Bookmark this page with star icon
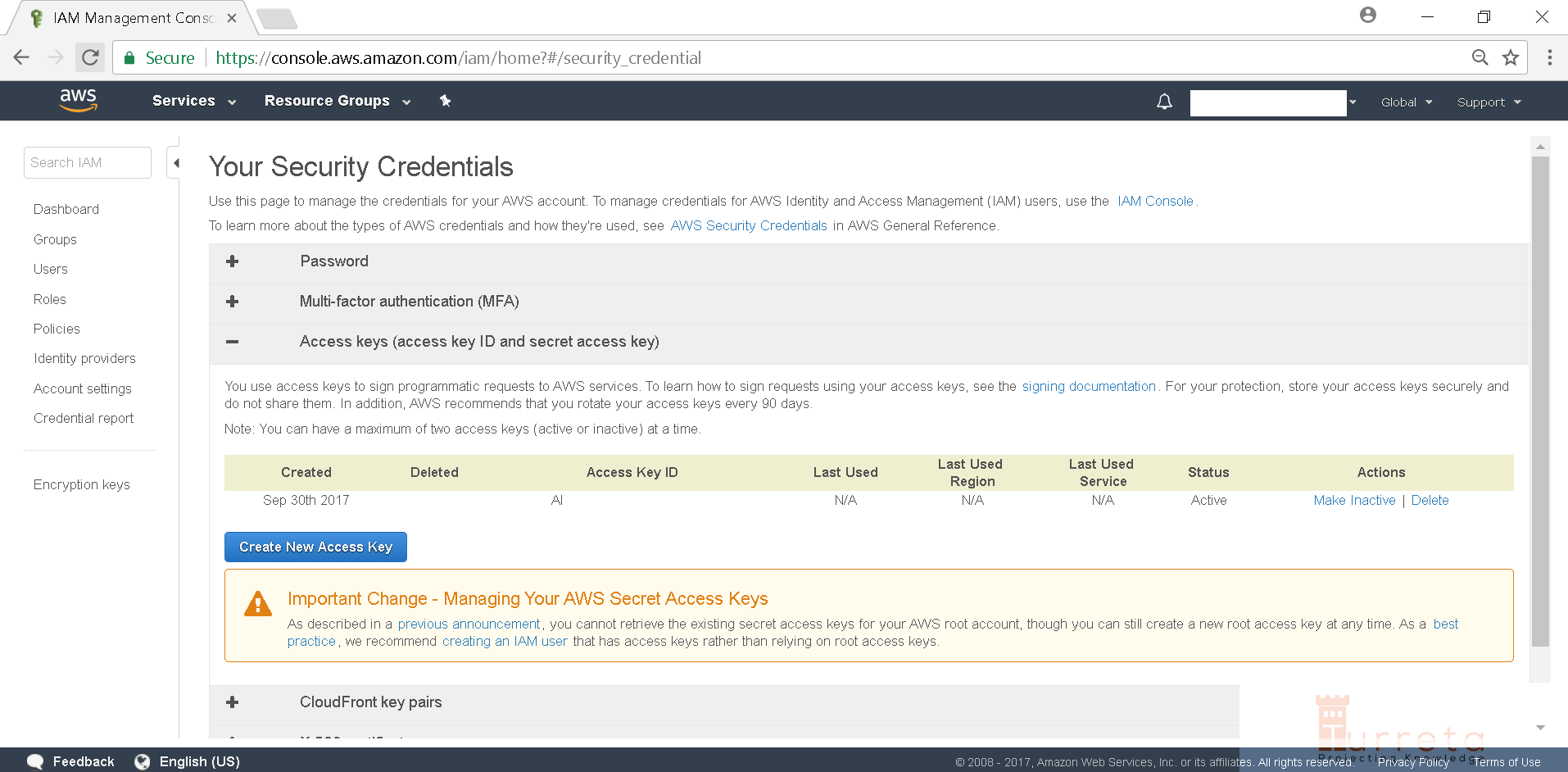Viewport: 1568px width, 772px height. click(x=1511, y=57)
